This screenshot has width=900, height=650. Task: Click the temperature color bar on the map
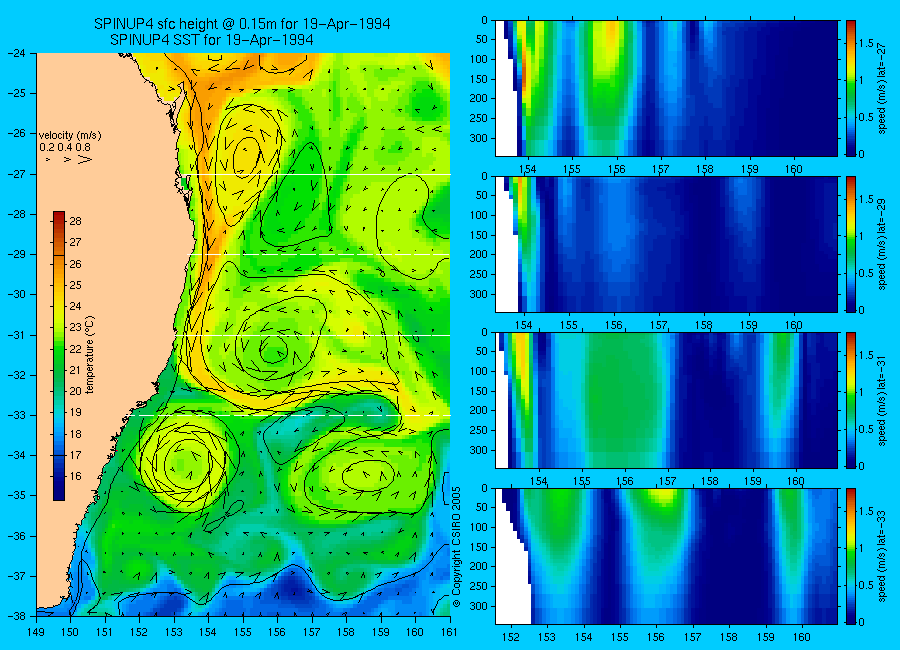click(59, 356)
